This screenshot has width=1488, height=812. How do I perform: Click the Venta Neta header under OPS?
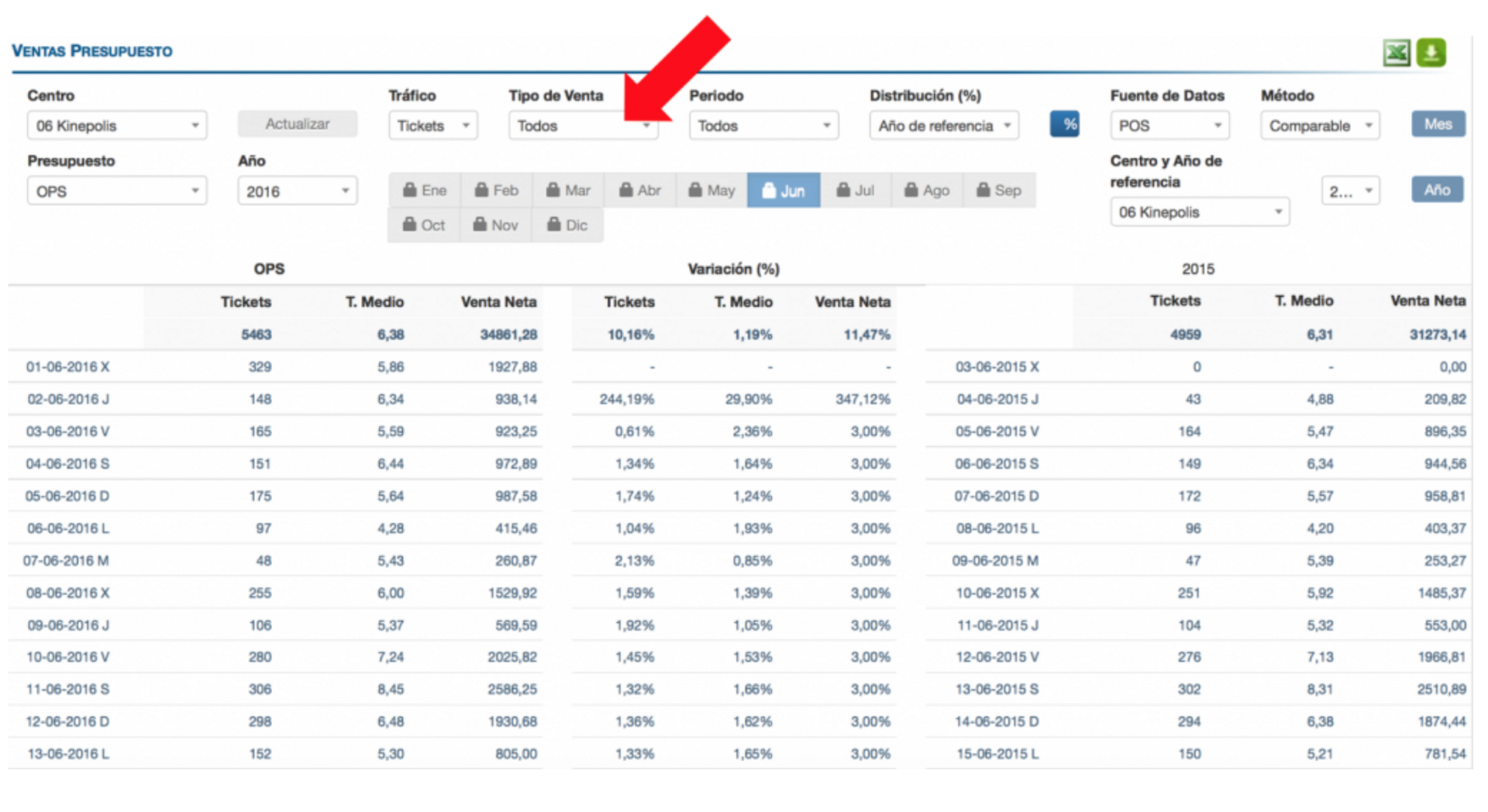[498, 302]
